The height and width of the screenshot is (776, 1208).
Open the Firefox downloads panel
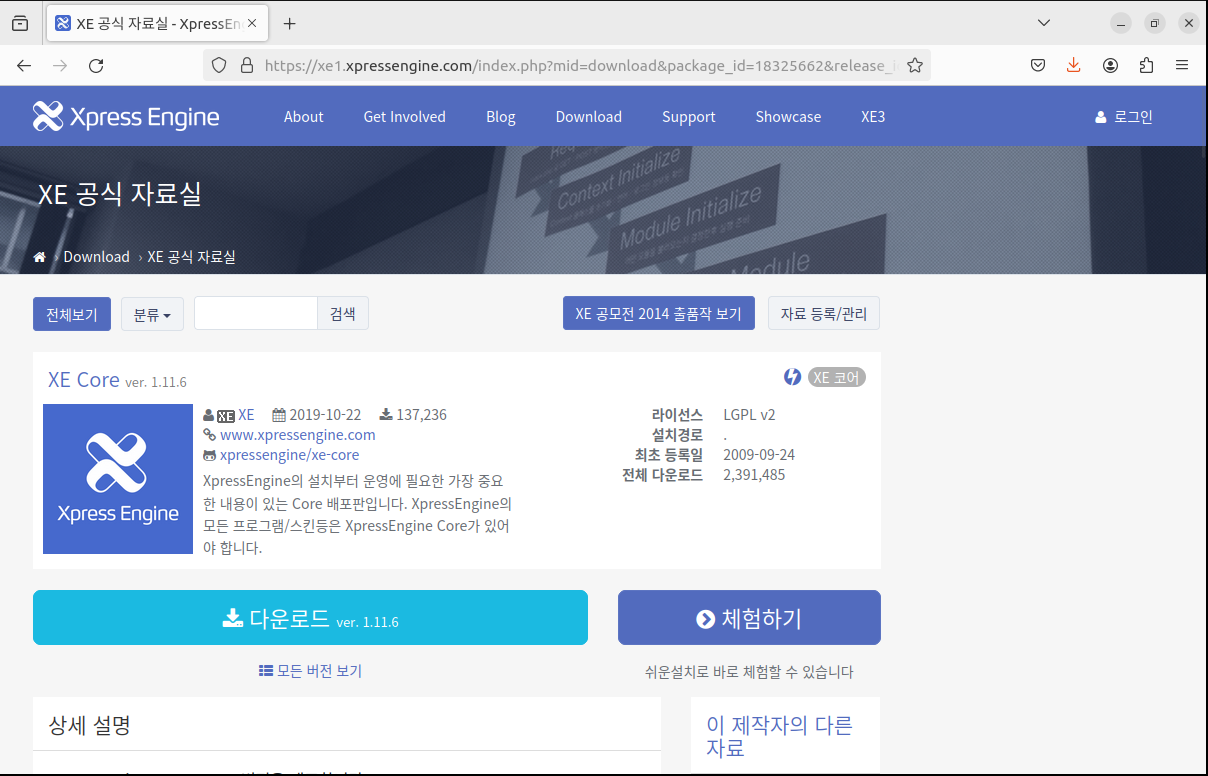[1074, 65]
